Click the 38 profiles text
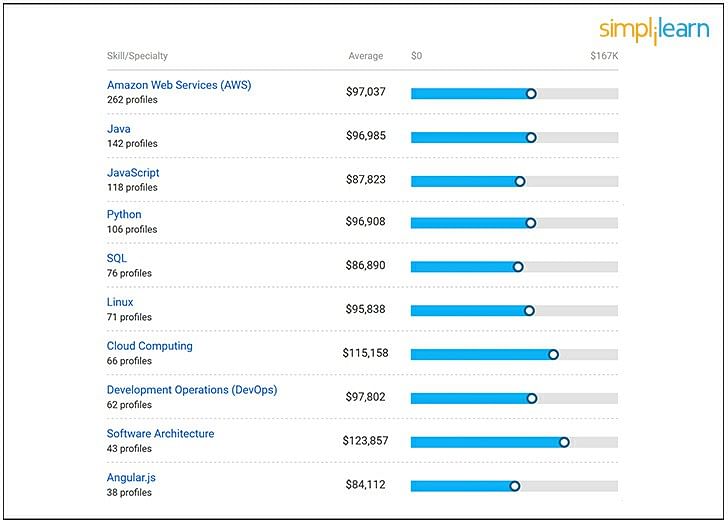The image size is (728, 522). pos(129,492)
